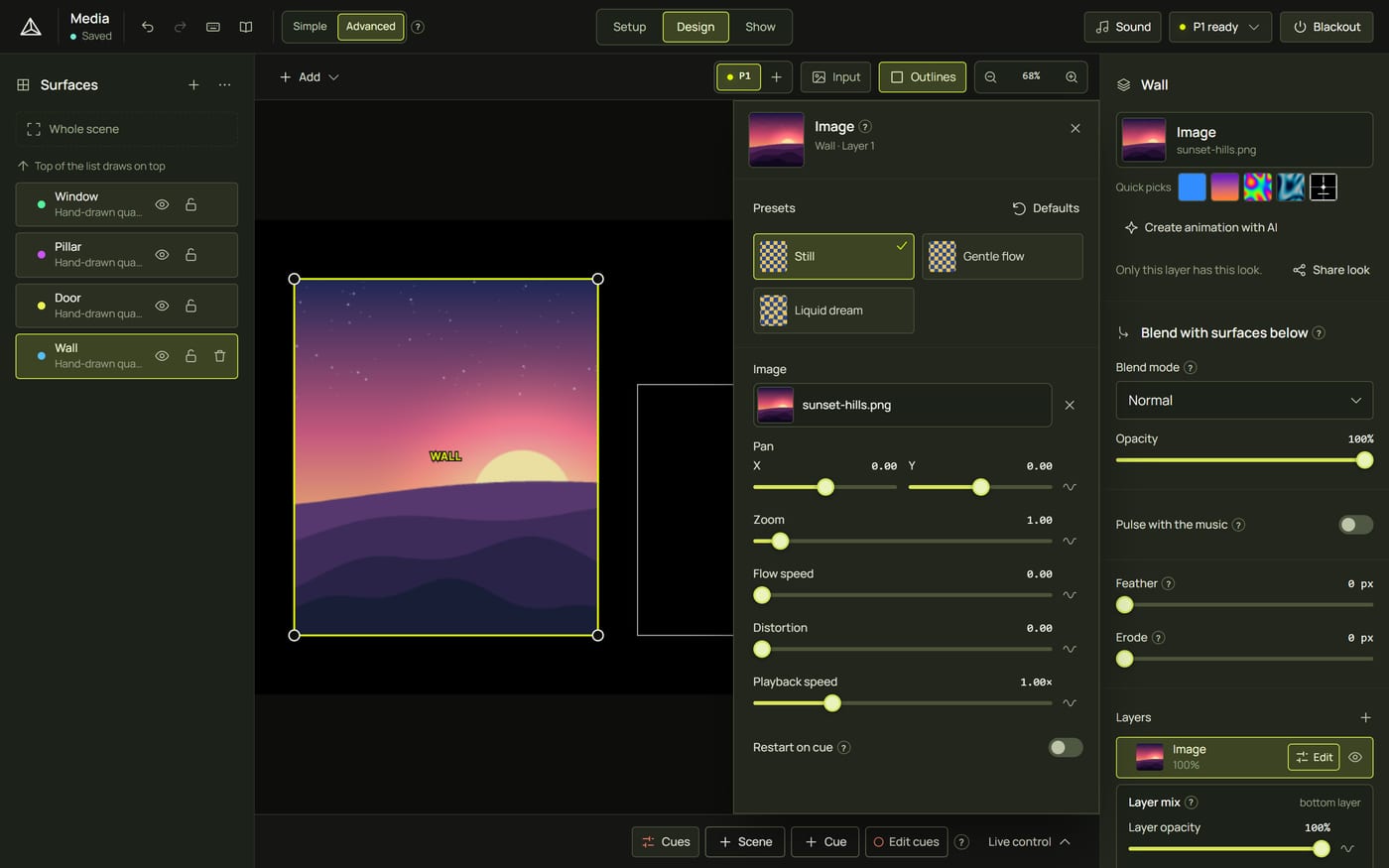This screenshot has width=1389, height=868.
Task: Click zoom out magnifier icon
Action: [990, 76]
